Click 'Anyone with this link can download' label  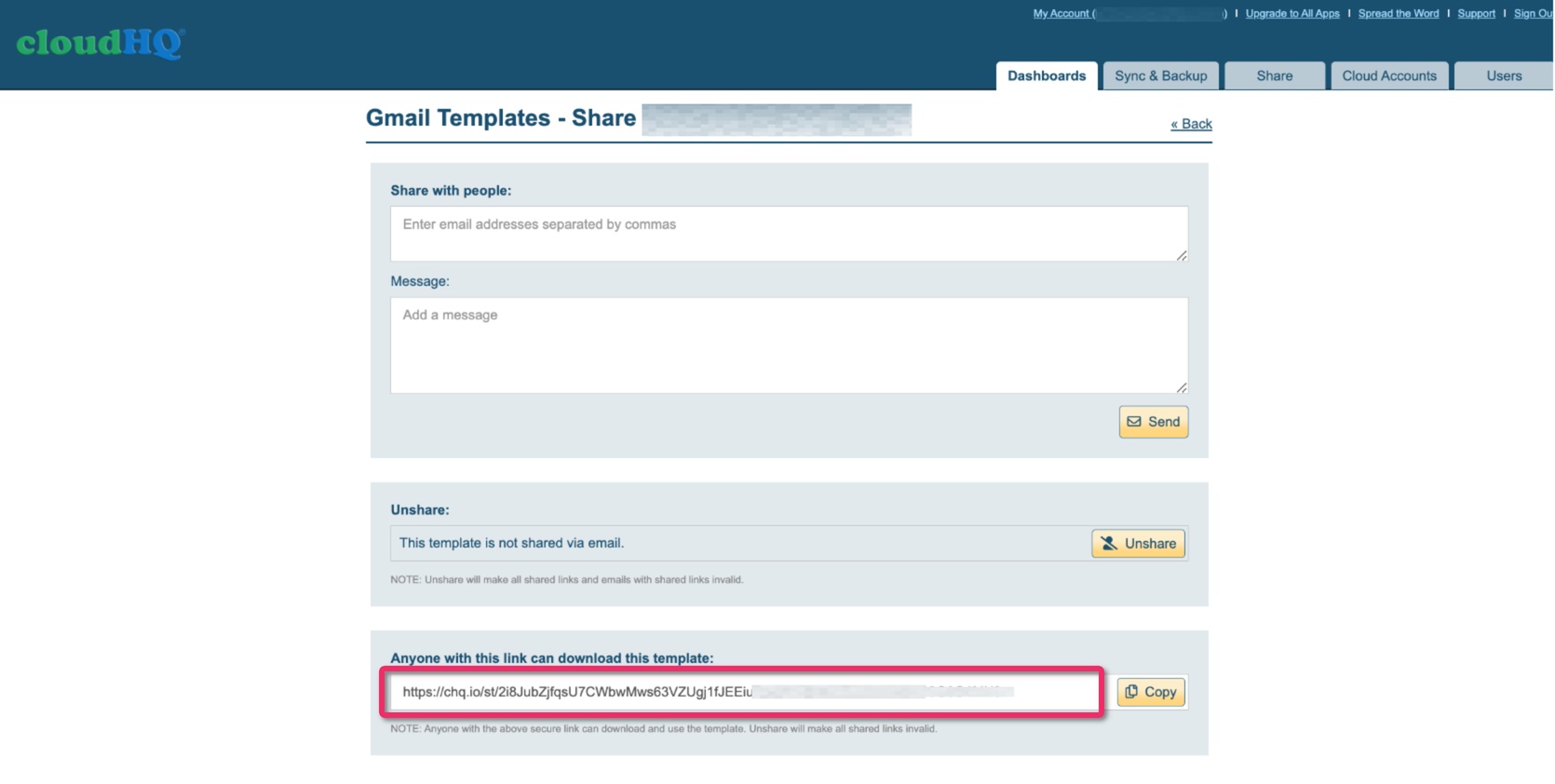552,658
